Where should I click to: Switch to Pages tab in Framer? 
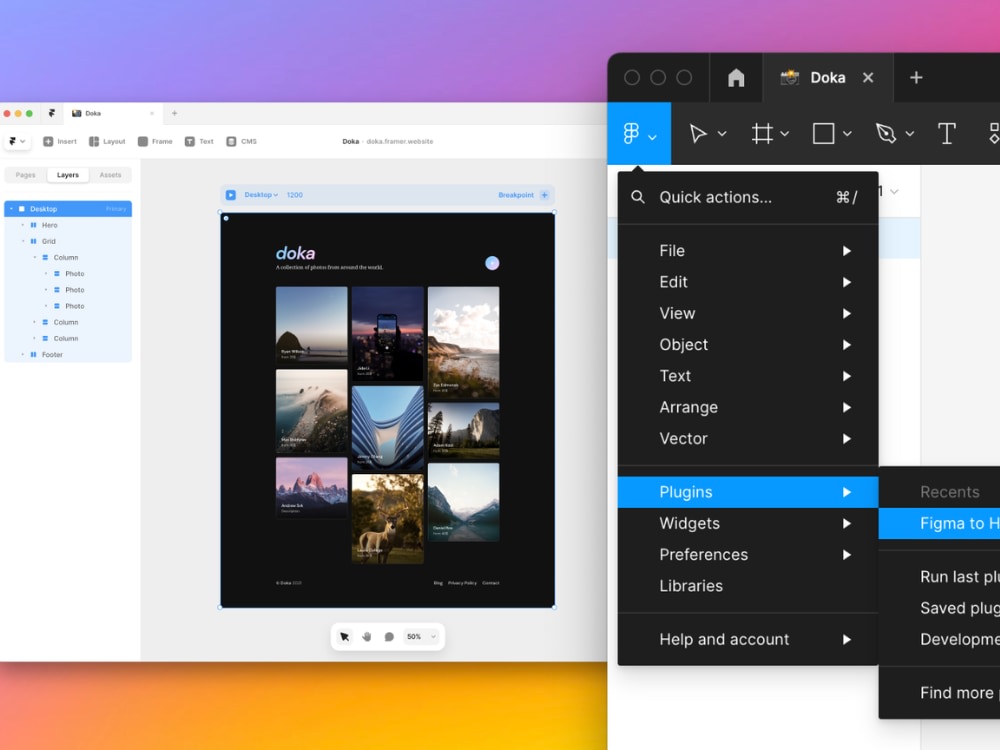click(26, 175)
